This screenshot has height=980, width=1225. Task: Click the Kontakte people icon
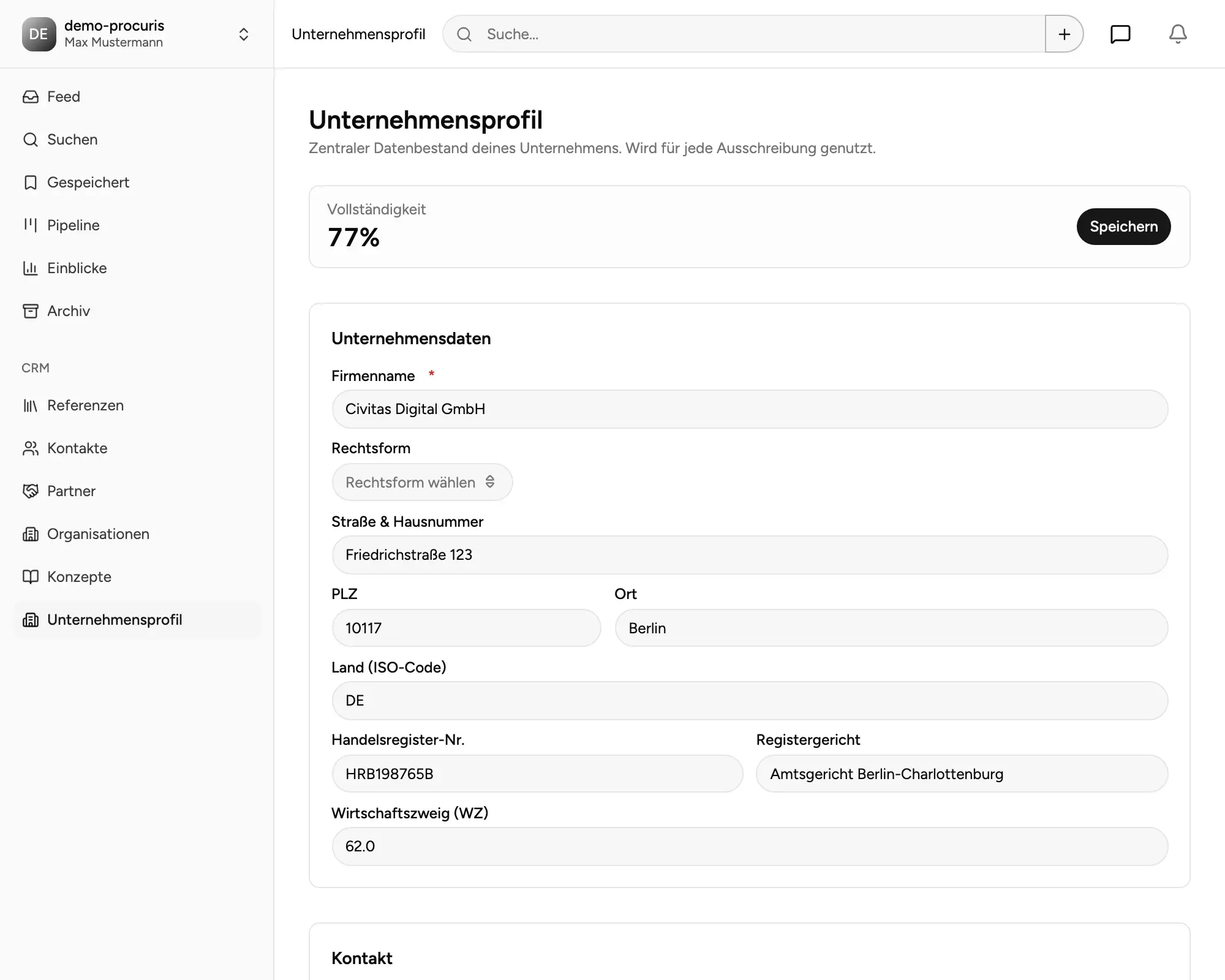(x=30, y=448)
